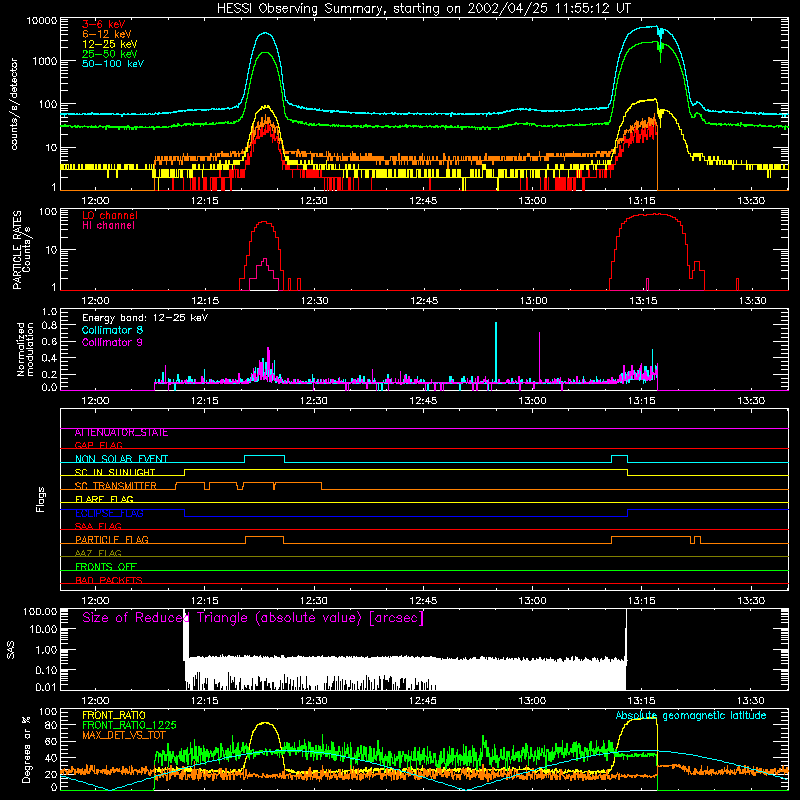Select the Collimator 8 legend entry
Screen dimensions: 800x800
coord(112,330)
